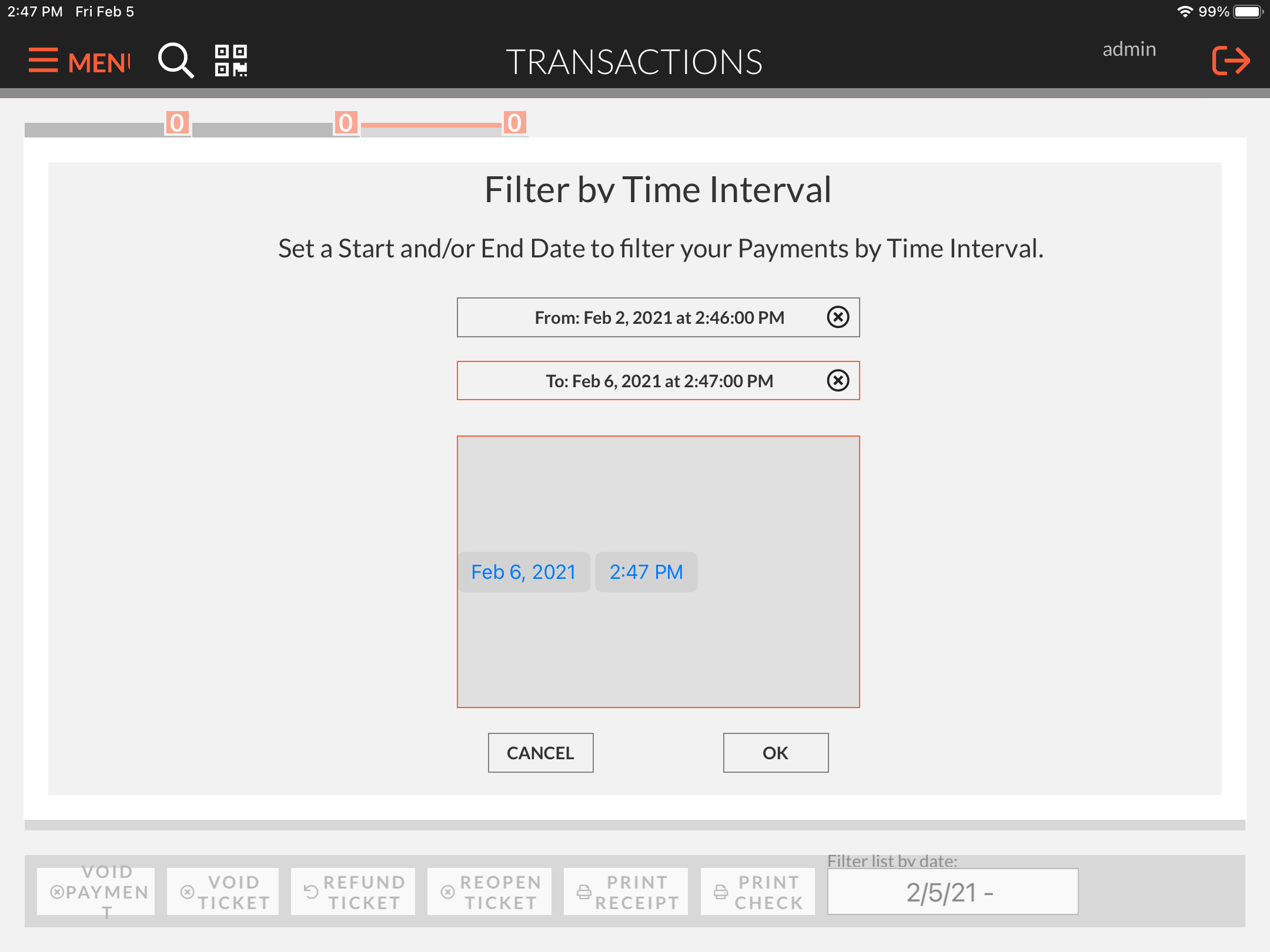Confirm the interval with OK

tap(775, 753)
